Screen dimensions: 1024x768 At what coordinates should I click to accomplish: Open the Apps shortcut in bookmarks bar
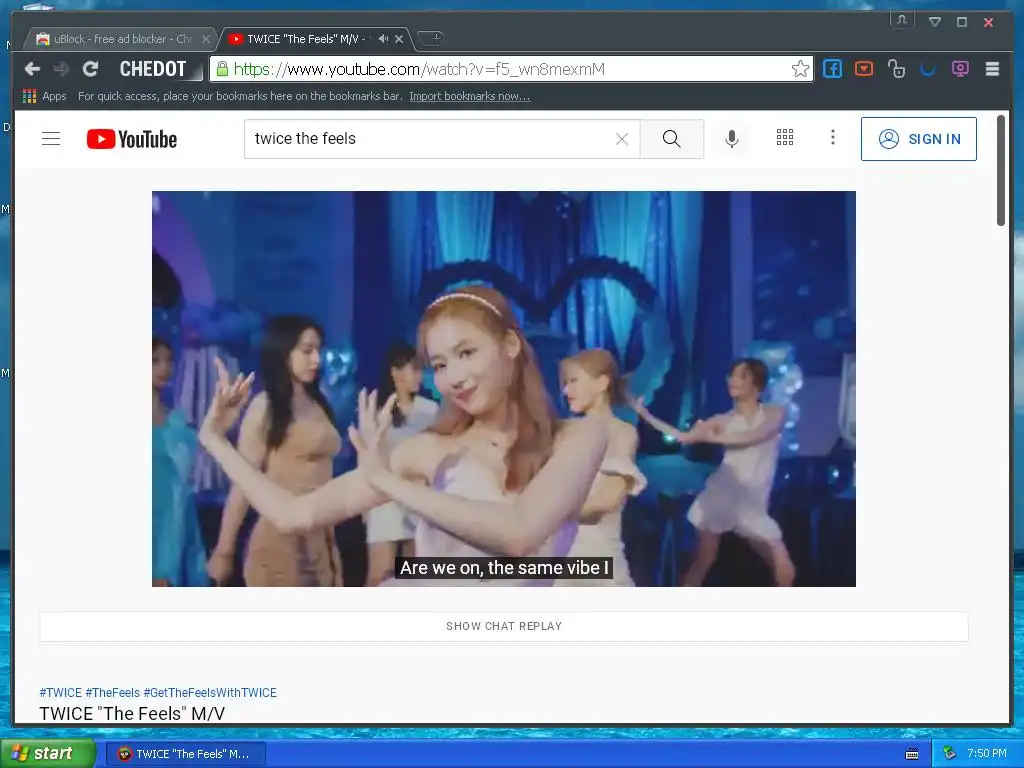pos(44,96)
